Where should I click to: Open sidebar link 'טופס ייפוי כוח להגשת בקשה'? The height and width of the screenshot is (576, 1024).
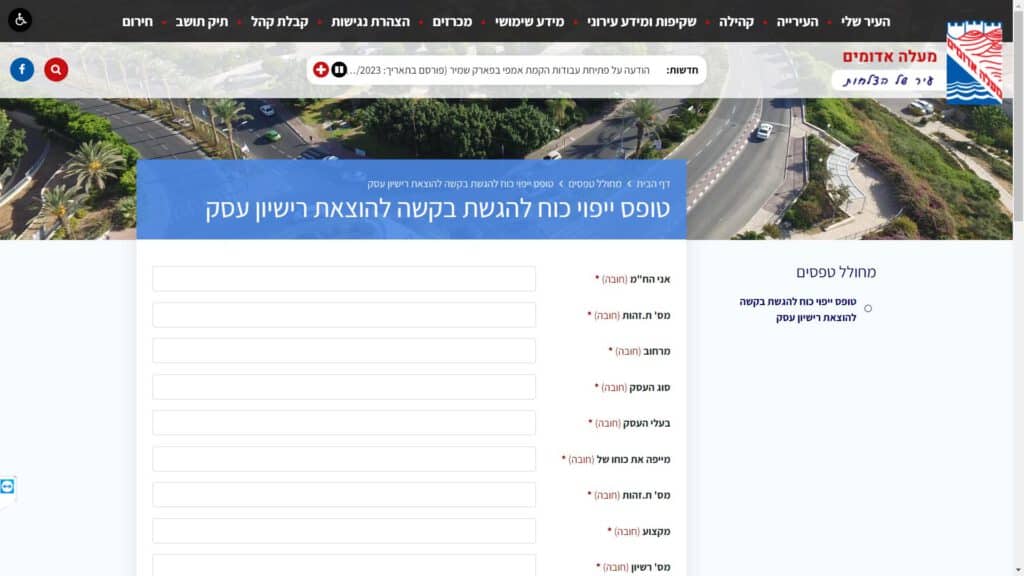point(798,309)
